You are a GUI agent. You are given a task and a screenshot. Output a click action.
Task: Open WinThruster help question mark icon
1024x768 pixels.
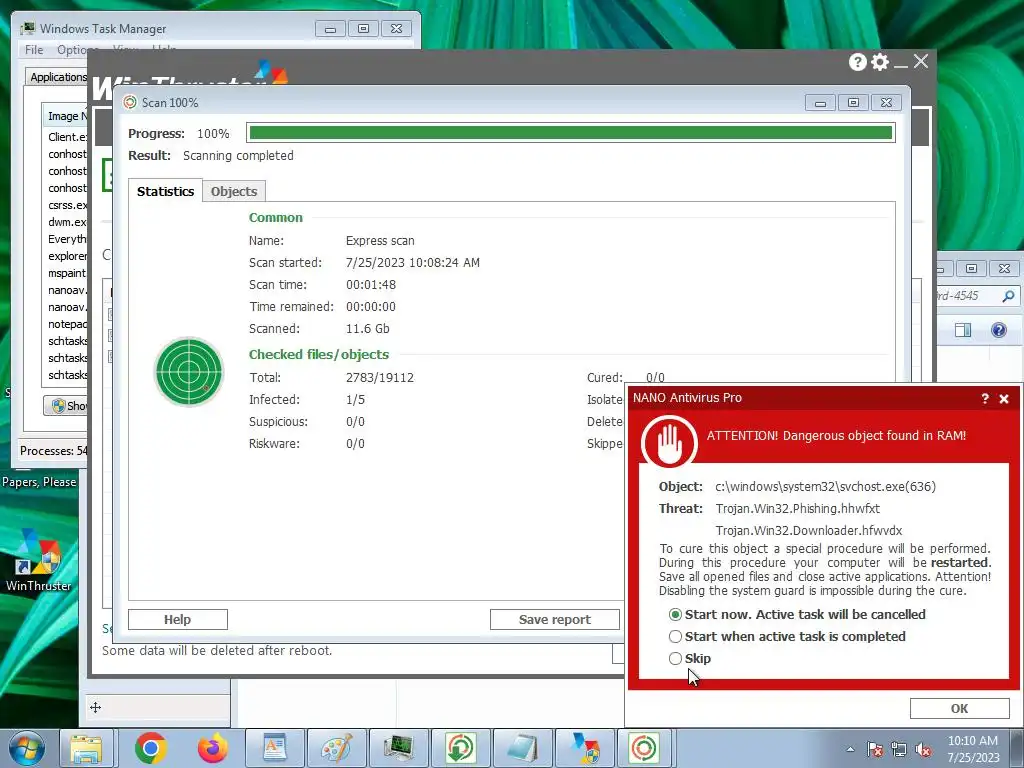(857, 62)
